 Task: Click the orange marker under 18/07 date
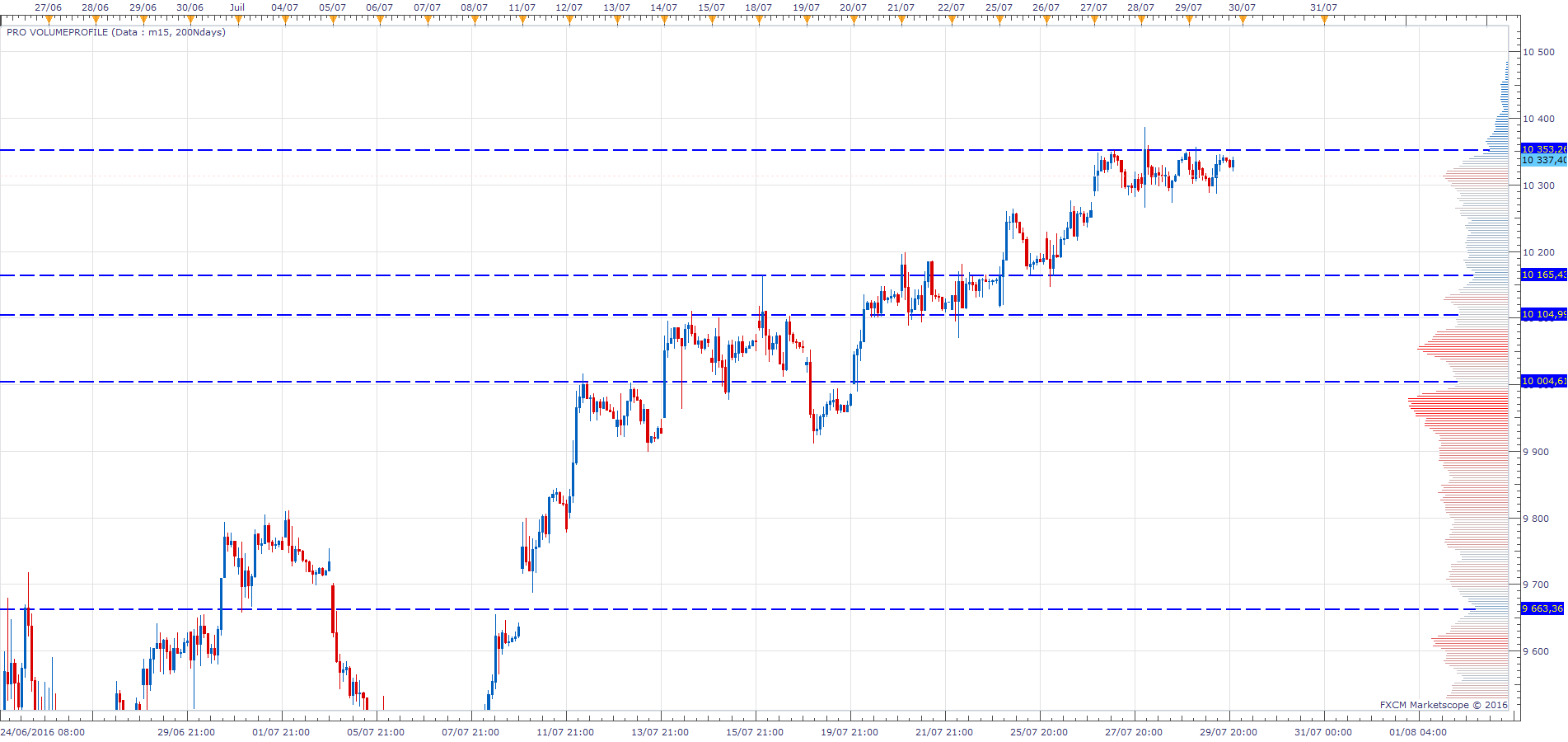[759, 20]
